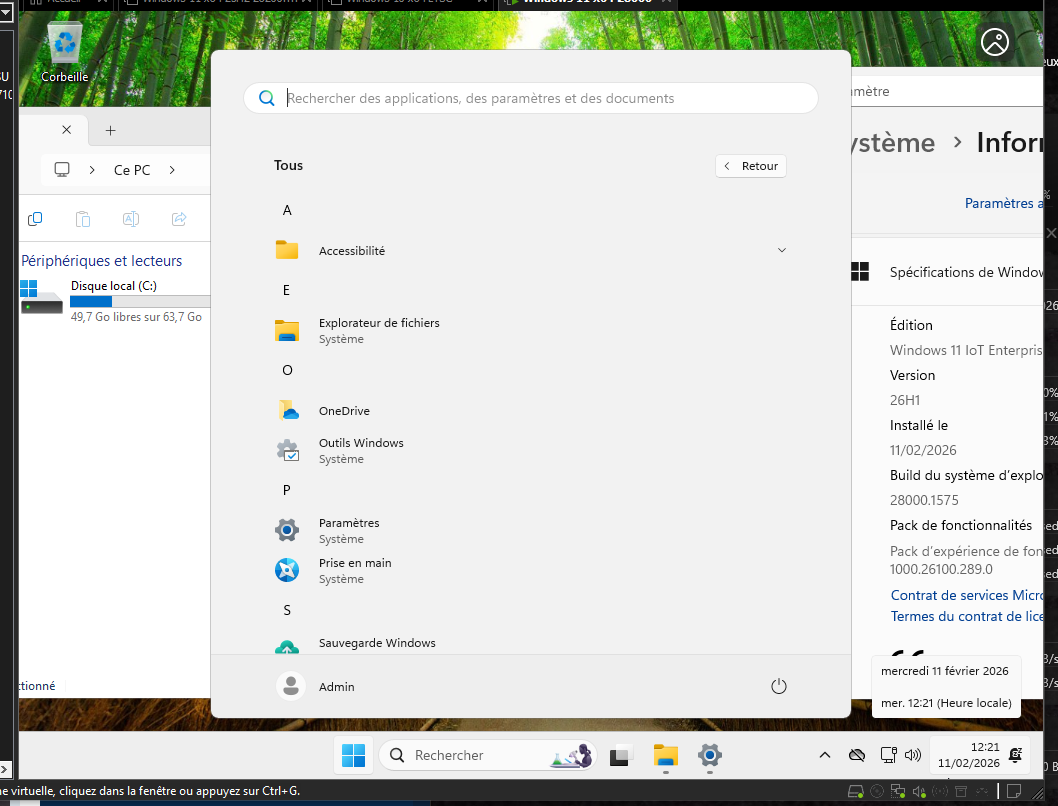Launch OneDrive from the Start menu

pyautogui.click(x=343, y=411)
